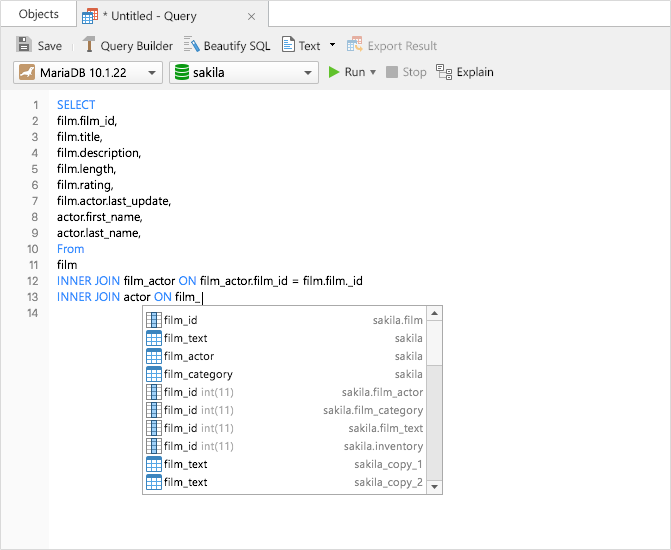Close the Untitled - Query tab
671x550 pixels.
tap(252, 17)
